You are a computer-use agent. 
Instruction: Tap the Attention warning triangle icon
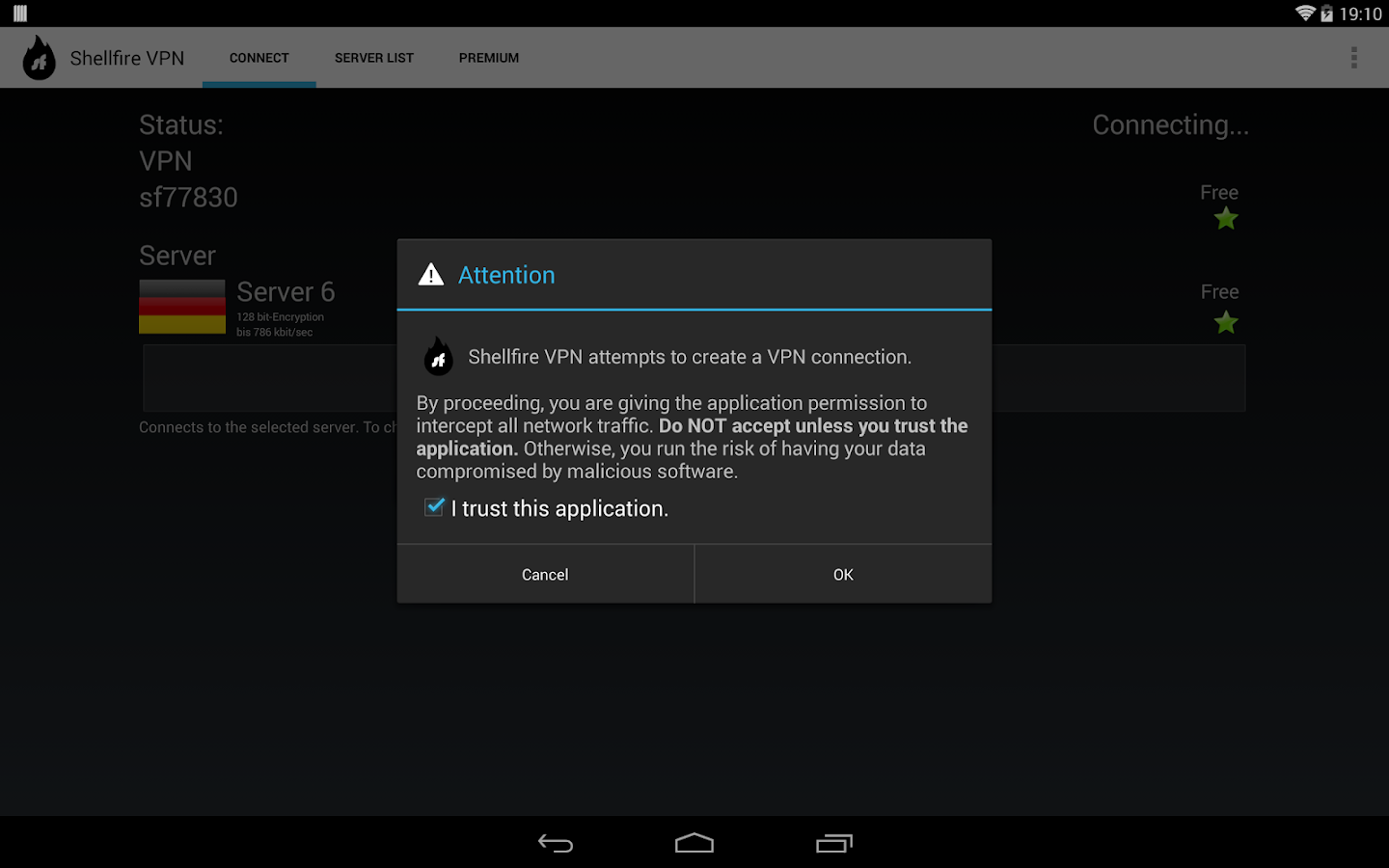tap(431, 275)
